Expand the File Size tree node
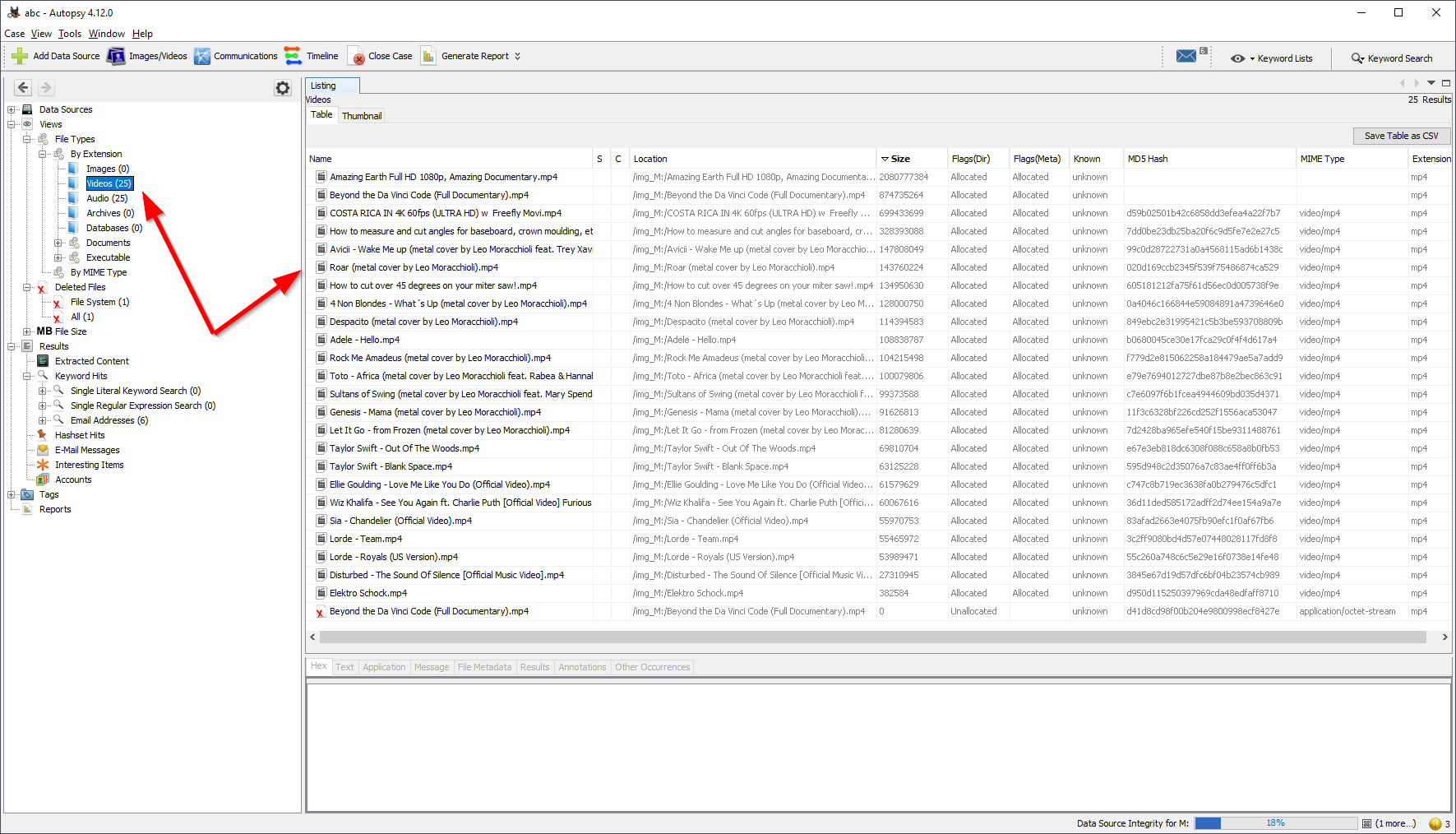Image resolution: width=1456 pixels, height=834 pixels. pos(27,331)
